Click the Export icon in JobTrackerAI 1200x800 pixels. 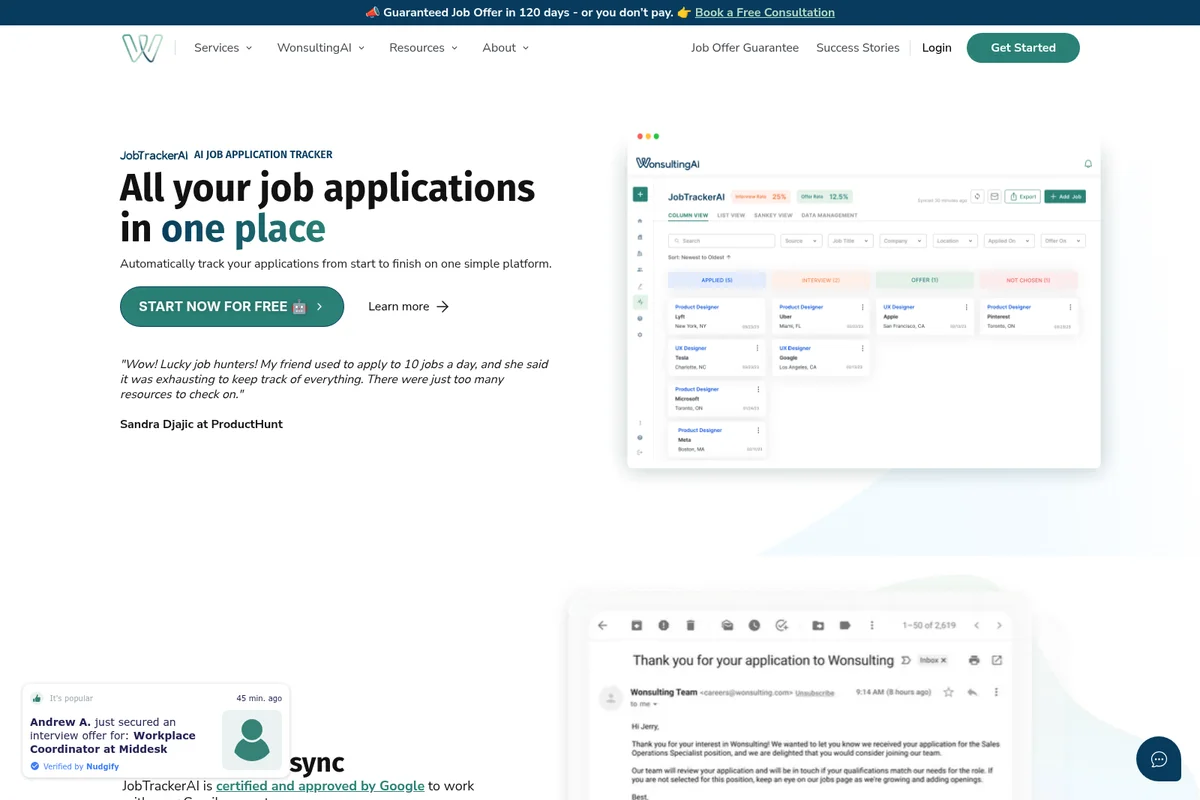(x=1022, y=197)
